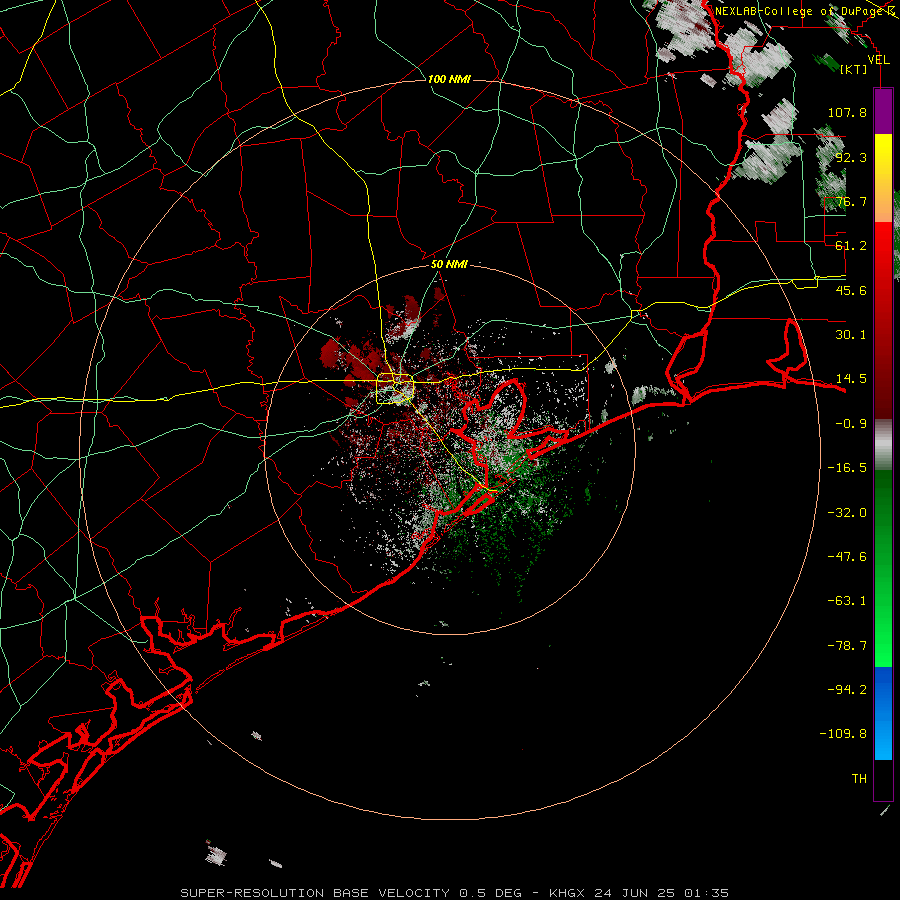
Task: Select the 92.3 velocity scale value
Action: 851,157
